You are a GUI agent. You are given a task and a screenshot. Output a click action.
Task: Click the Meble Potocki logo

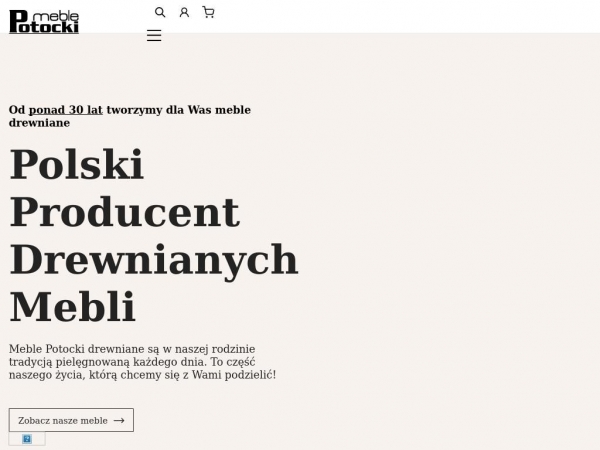[x=44, y=22]
